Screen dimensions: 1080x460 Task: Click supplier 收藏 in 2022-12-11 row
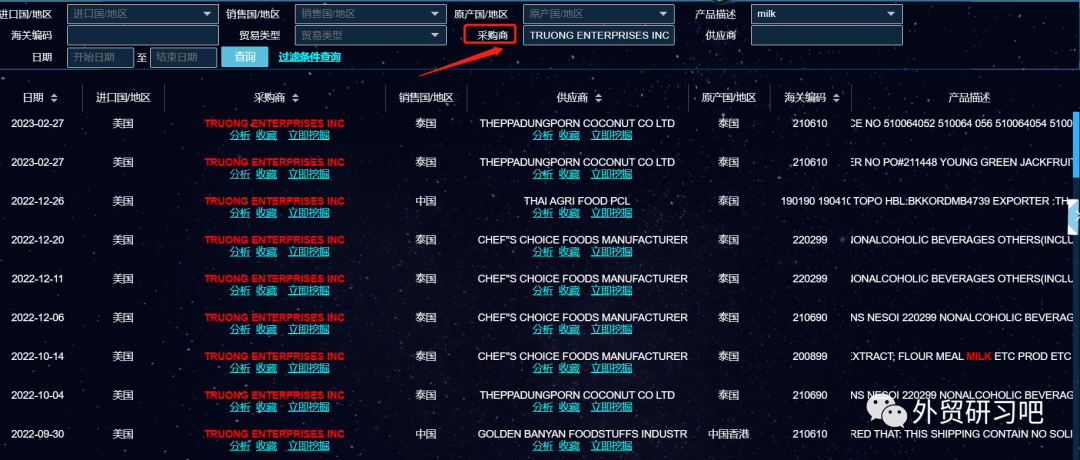point(570,291)
